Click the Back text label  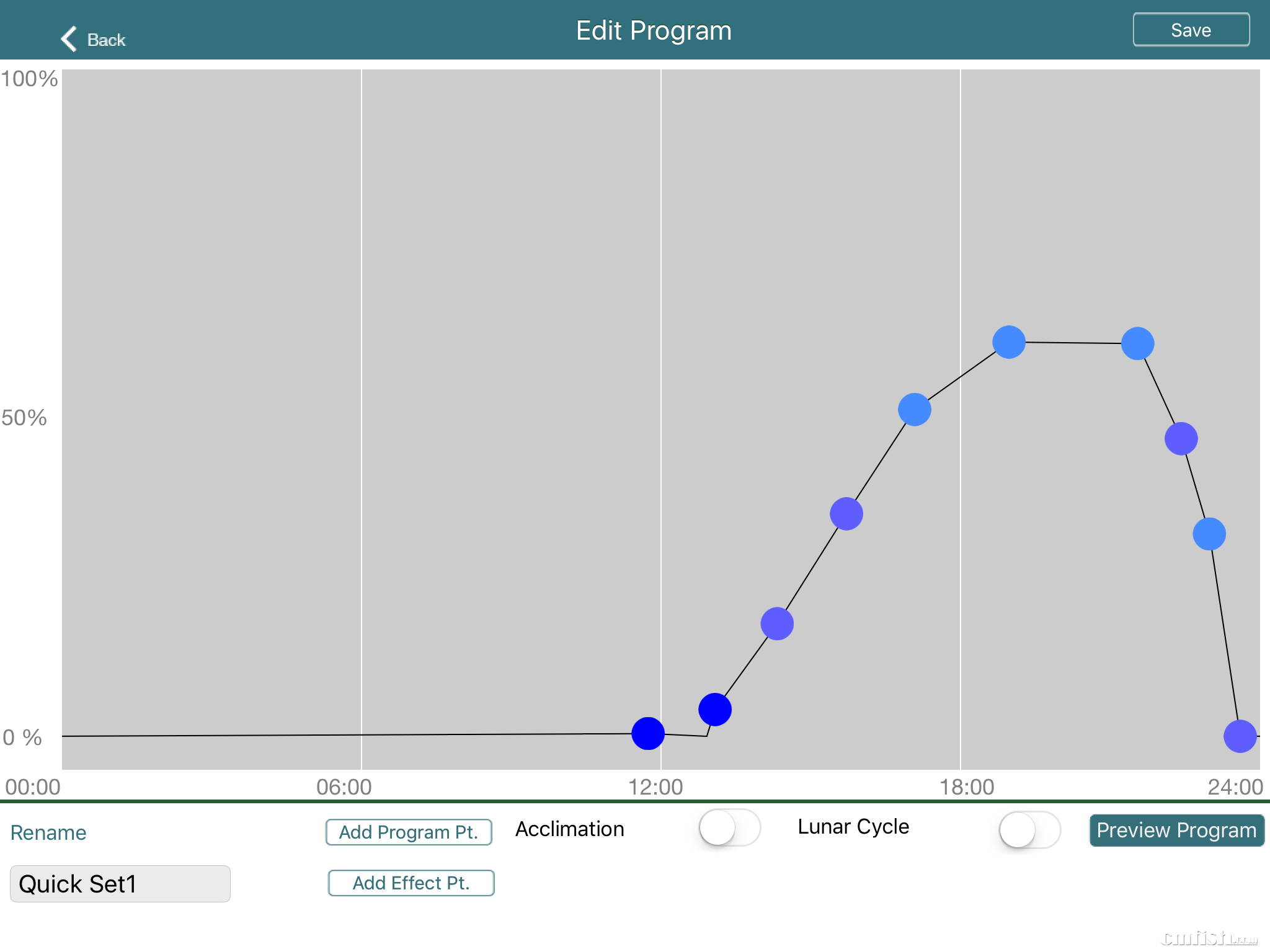107,40
